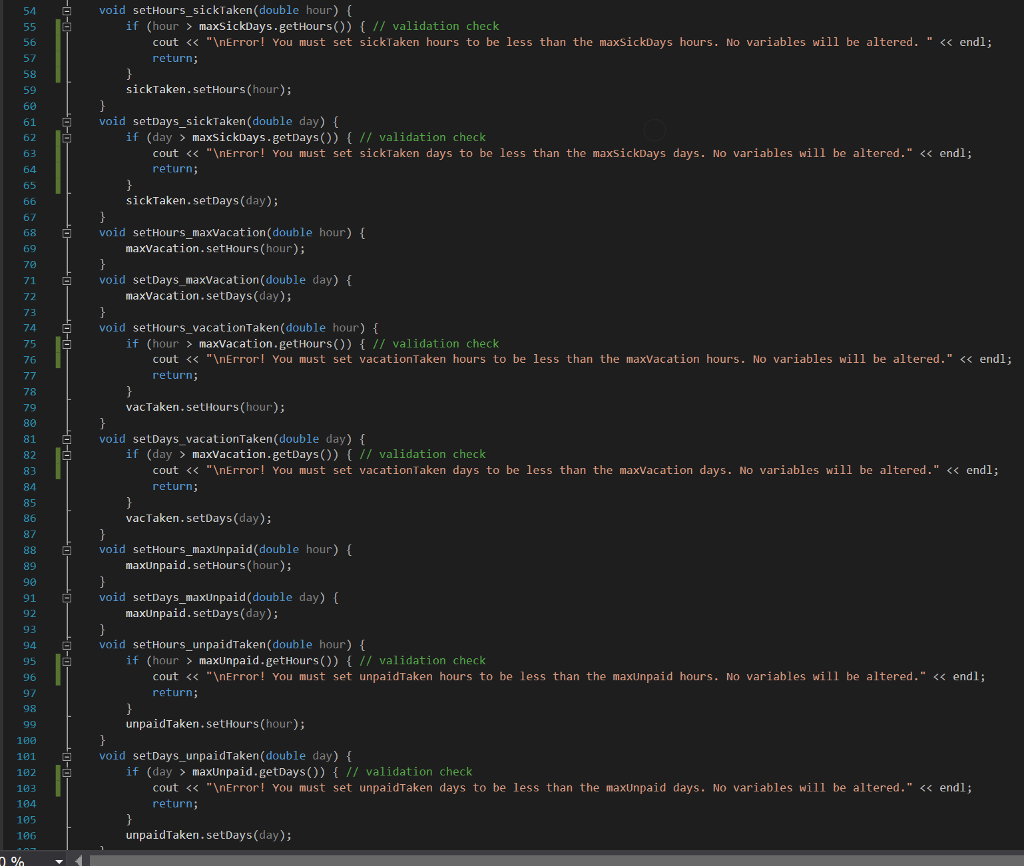Click the return statement on line 77
Image resolution: width=1024 pixels, height=866 pixels.
(175, 376)
